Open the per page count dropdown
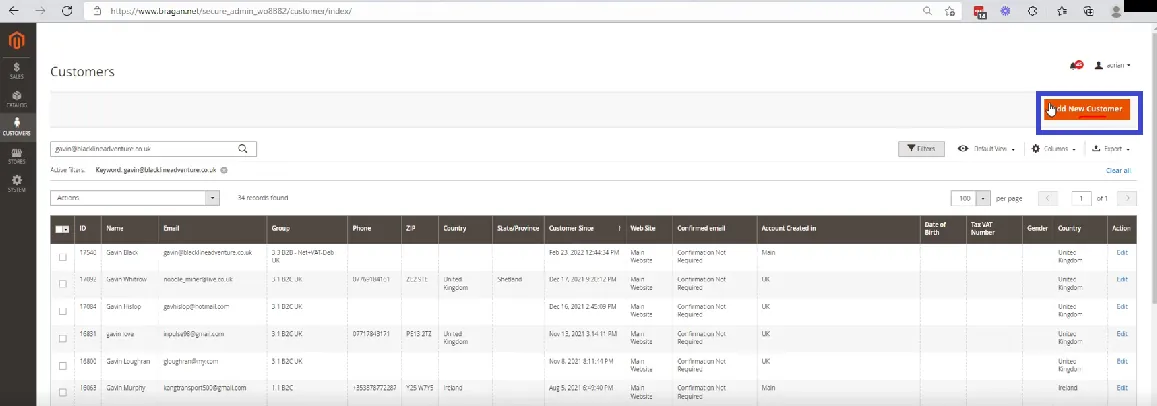1157x406 pixels. tap(971, 198)
